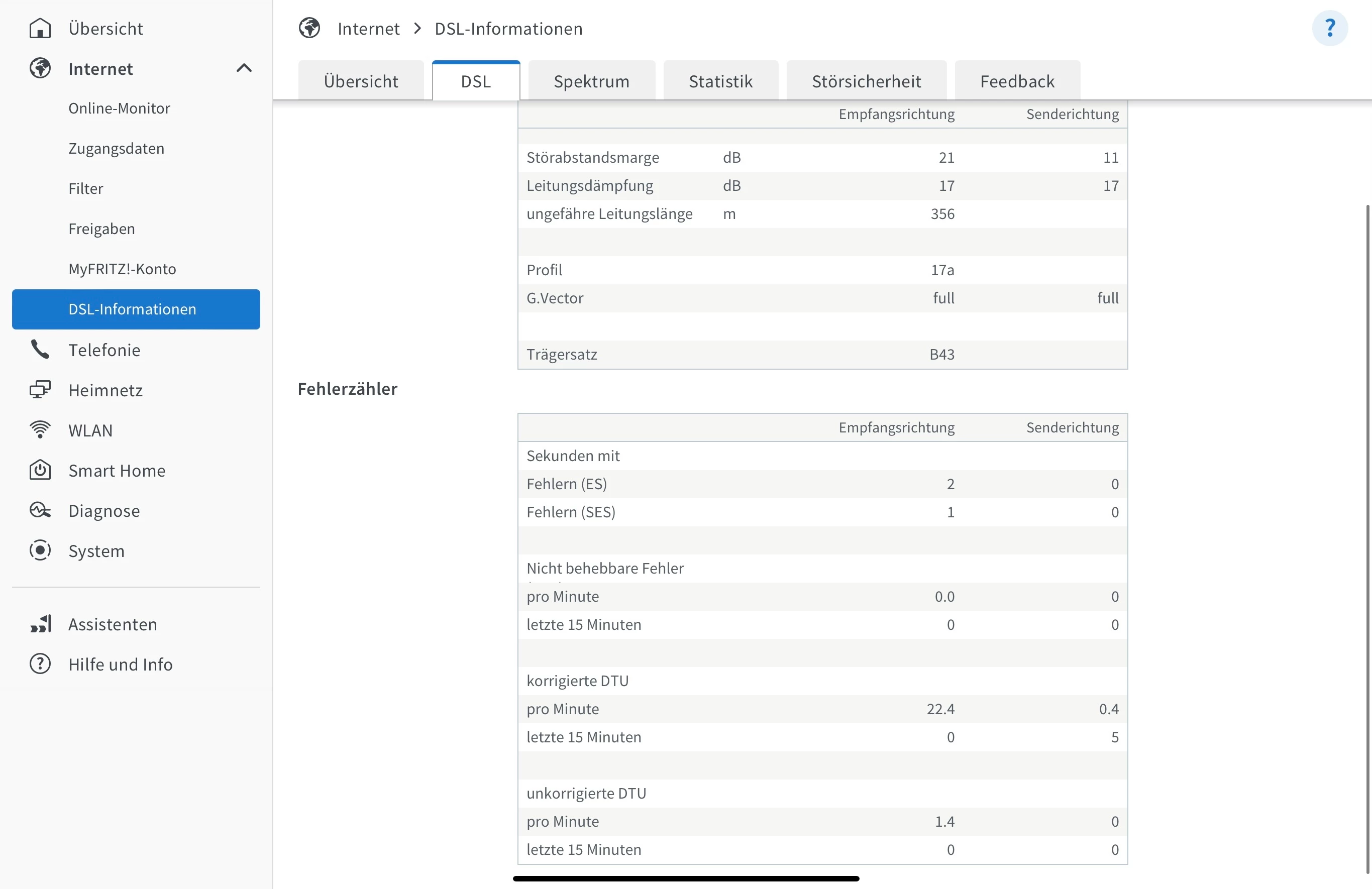The height and width of the screenshot is (889, 1372).
Task: Switch to the Spektrum tab
Action: 591,81
